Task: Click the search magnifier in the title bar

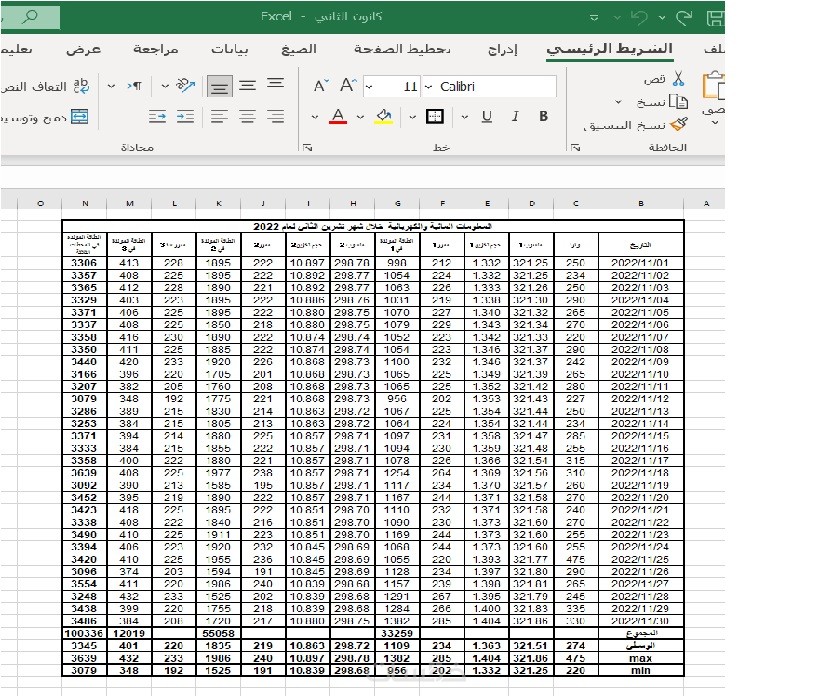Action: point(30,17)
